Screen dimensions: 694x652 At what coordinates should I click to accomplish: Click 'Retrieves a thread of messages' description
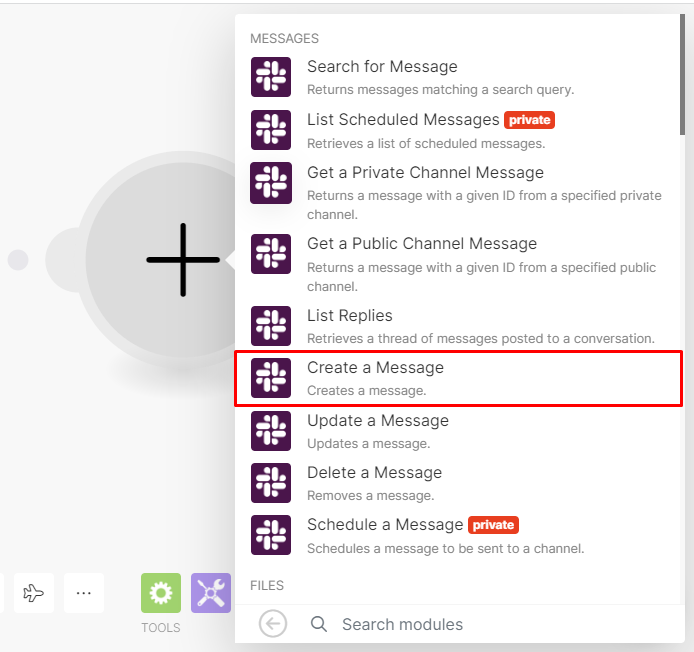coord(481,339)
